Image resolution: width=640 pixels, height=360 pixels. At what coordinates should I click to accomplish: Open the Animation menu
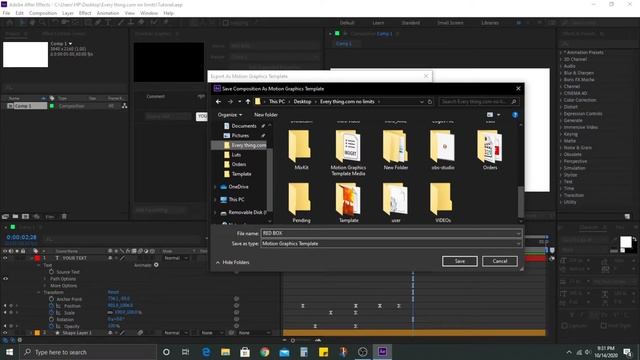pyautogui.click(x=108, y=13)
